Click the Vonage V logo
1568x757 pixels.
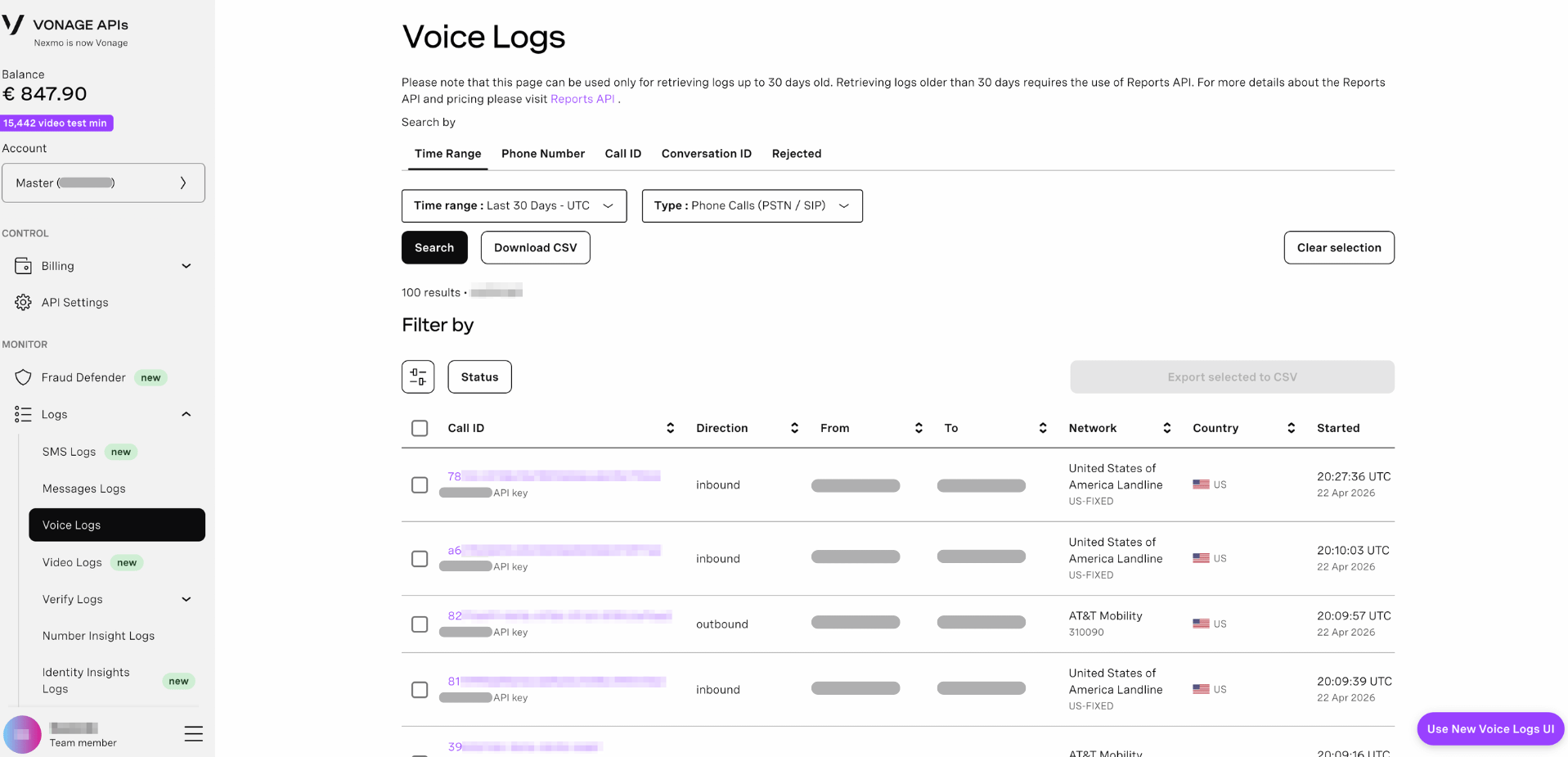point(13,25)
